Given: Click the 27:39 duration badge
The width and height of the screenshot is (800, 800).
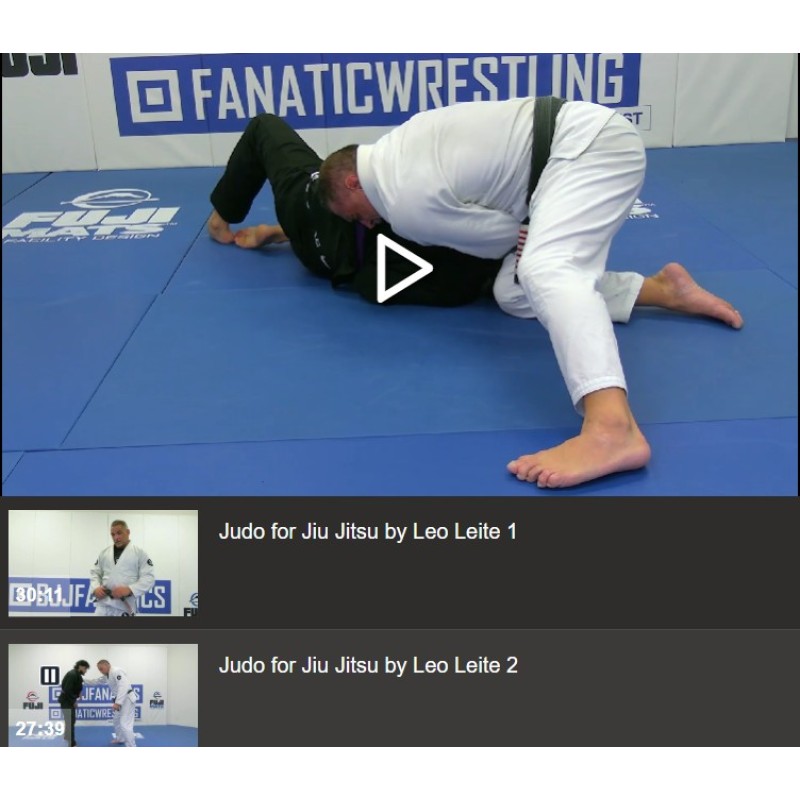Looking at the screenshot, I should click(40, 729).
